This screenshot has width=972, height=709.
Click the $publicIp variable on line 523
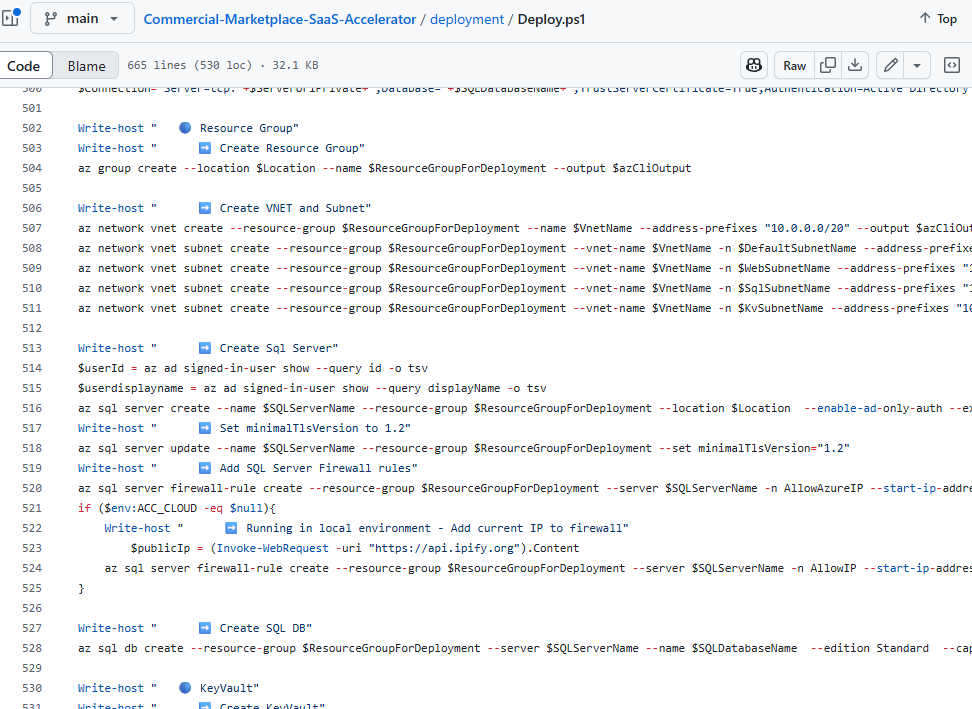point(161,548)
